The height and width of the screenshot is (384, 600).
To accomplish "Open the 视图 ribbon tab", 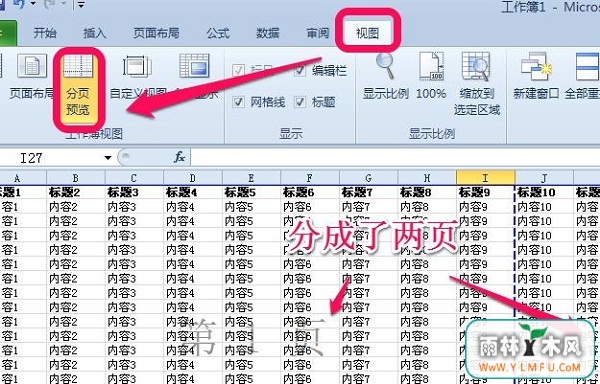I will (367, 33).
